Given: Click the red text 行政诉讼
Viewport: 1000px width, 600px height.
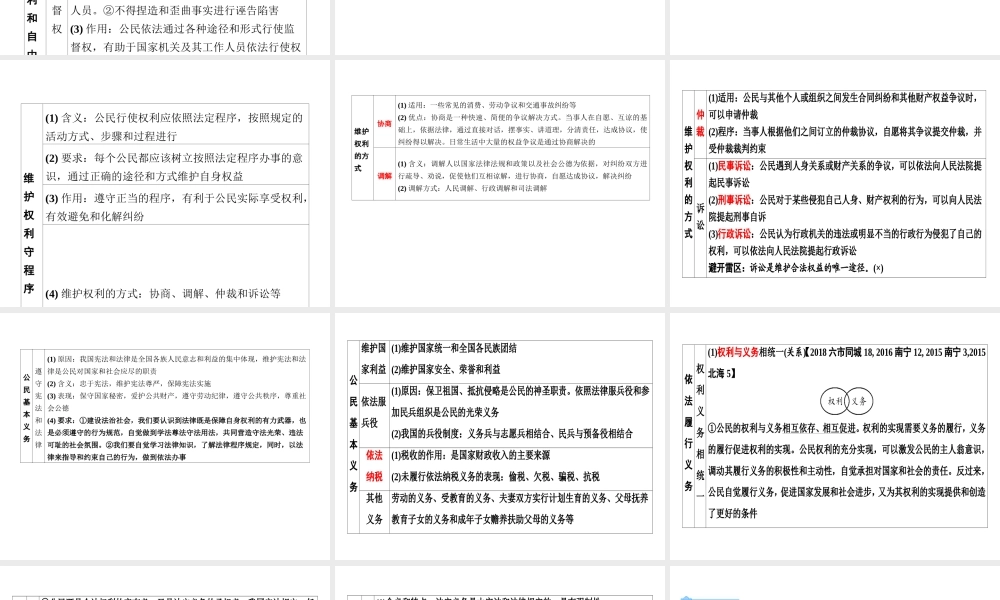Looking at the screenshot, I should coord(734,234).
